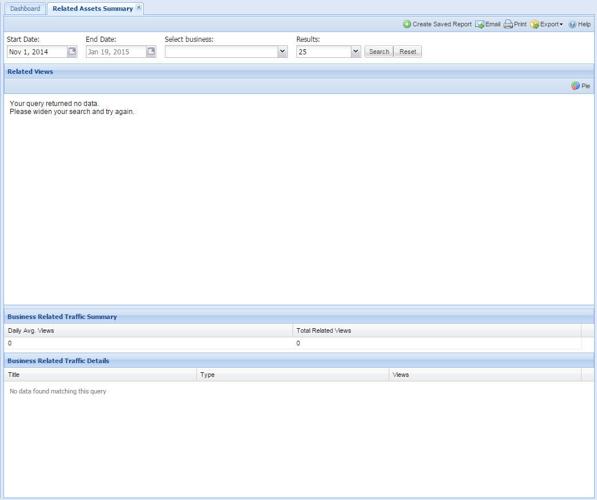Open Help

[x=579, y=24]
